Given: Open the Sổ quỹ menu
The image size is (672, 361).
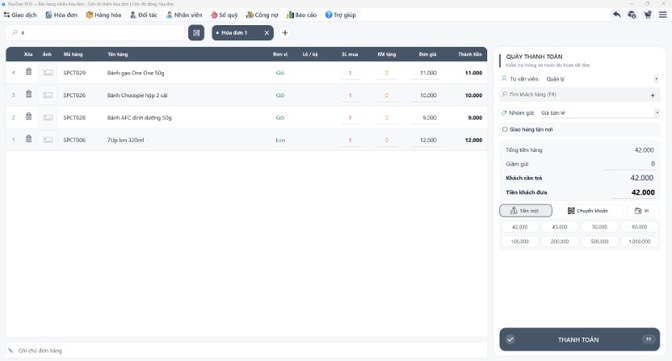Looking at the screenshot, I should click(224, 15).
